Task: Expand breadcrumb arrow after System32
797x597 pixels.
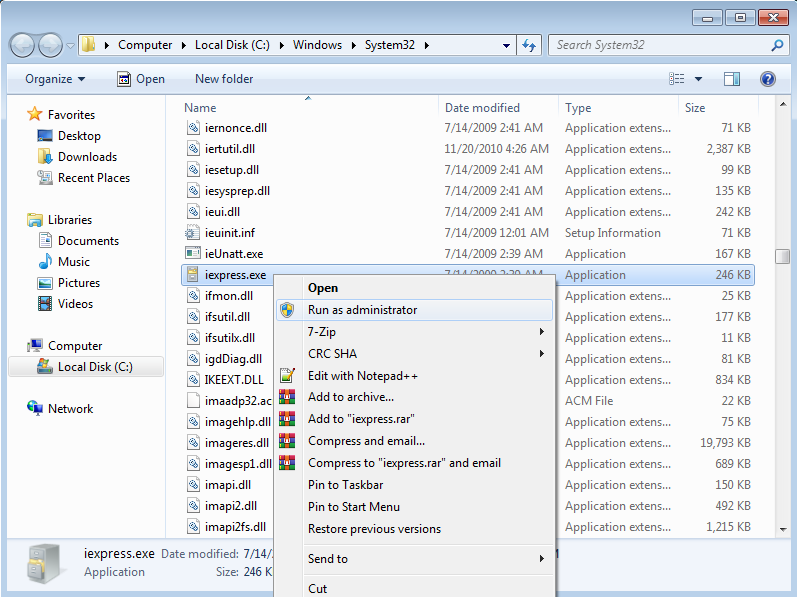Action: [426, 45]
